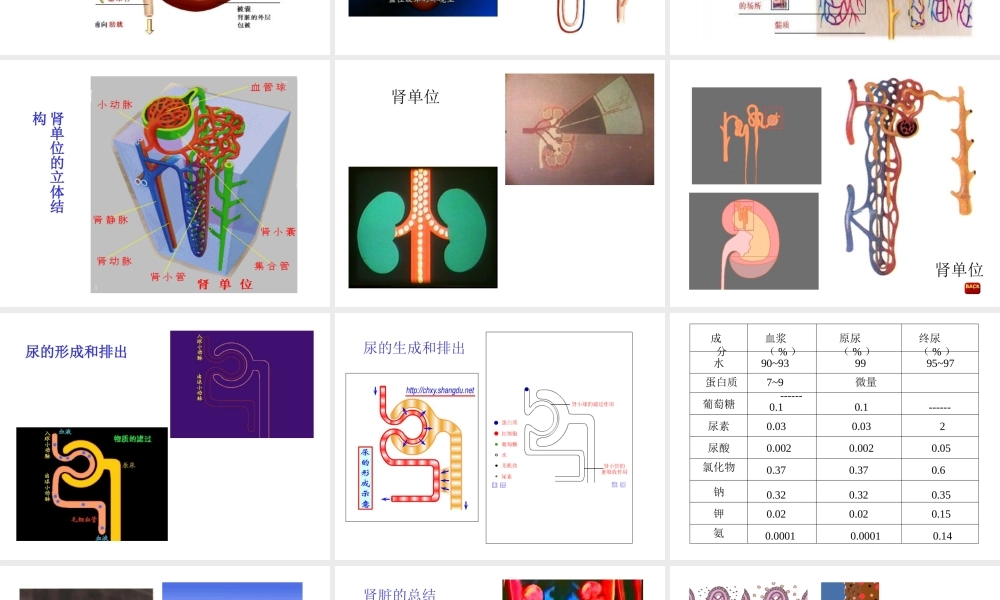Click the 集合管 label on nephron cube
The height and width of the screenshot is (600, 1000).
(x=272, y=265)
